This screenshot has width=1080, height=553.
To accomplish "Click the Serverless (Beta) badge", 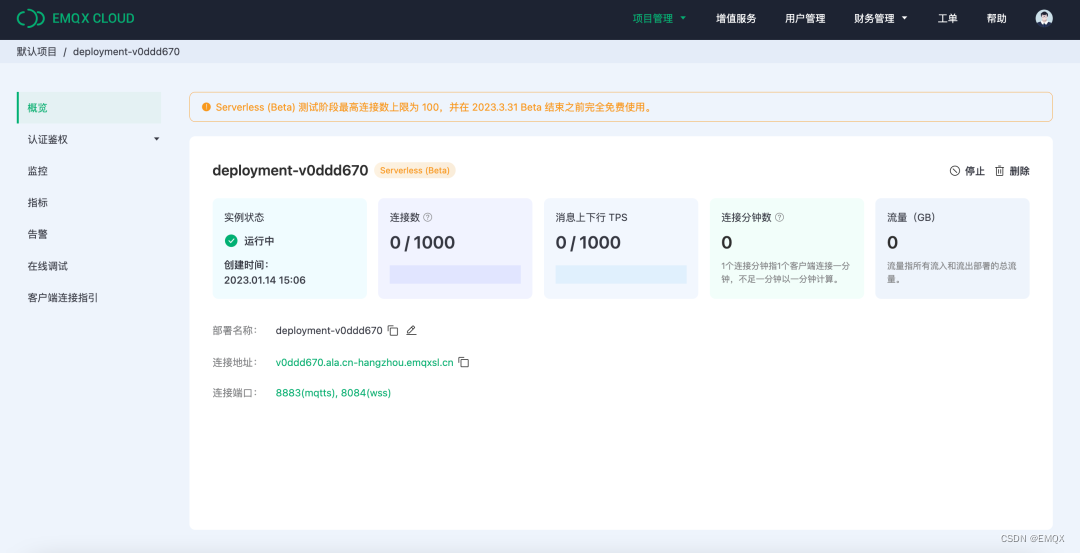I will tap(415, 170).
